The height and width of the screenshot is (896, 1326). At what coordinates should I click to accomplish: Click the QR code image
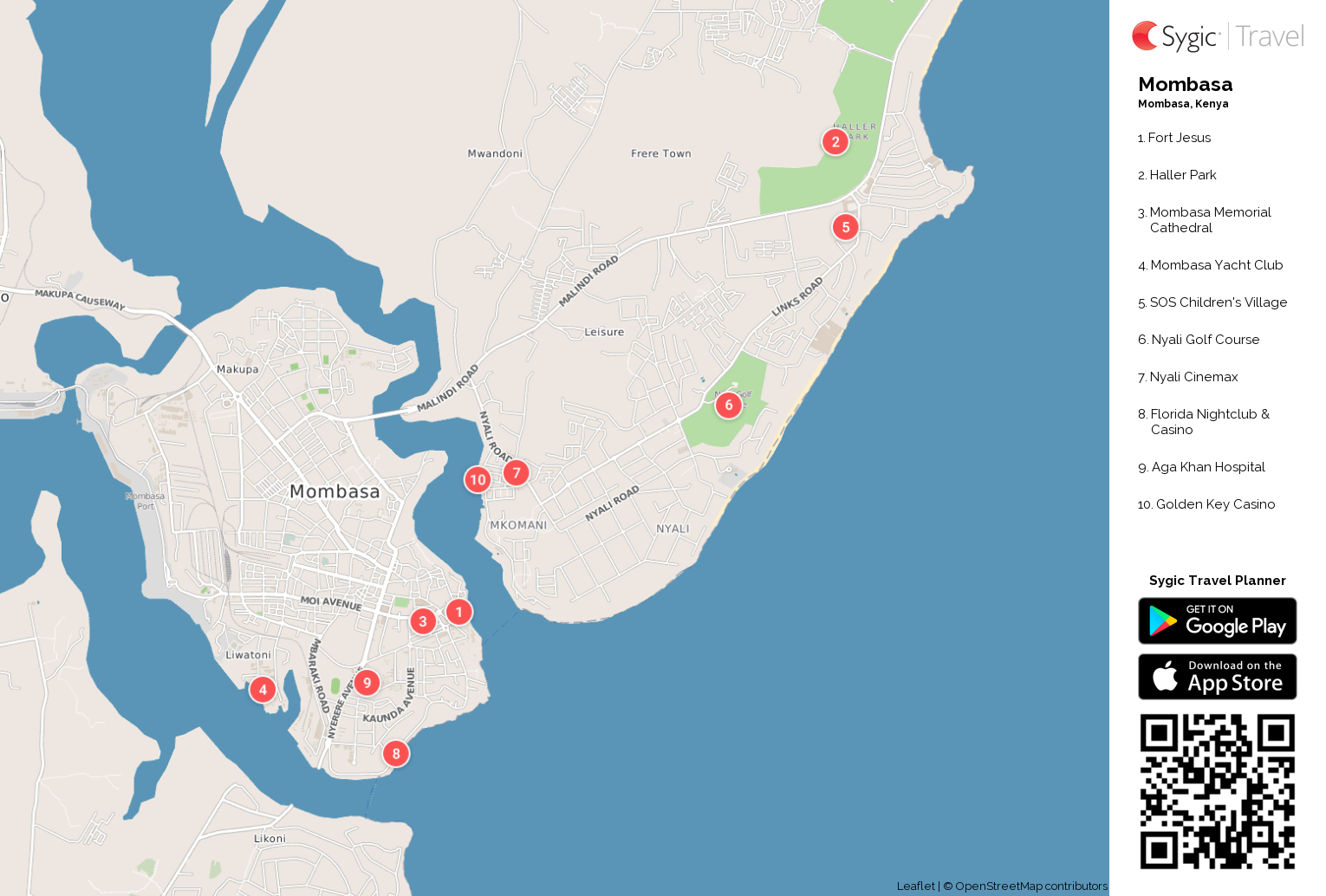pos(1218,791)
